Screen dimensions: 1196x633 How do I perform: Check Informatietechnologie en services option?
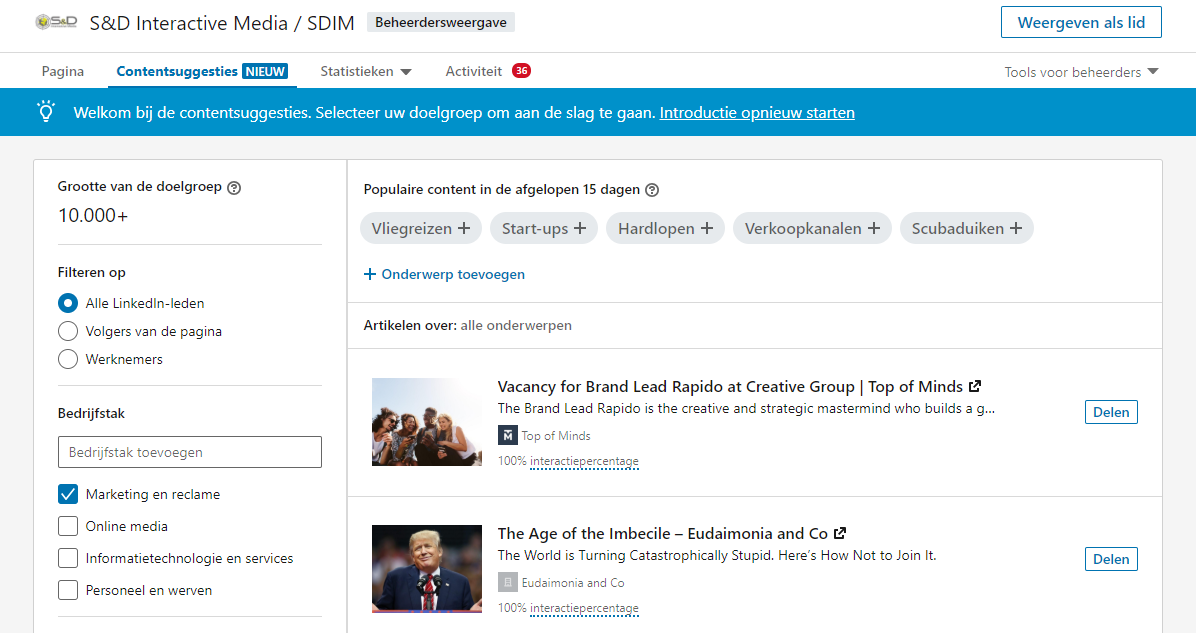coord(68,558)
